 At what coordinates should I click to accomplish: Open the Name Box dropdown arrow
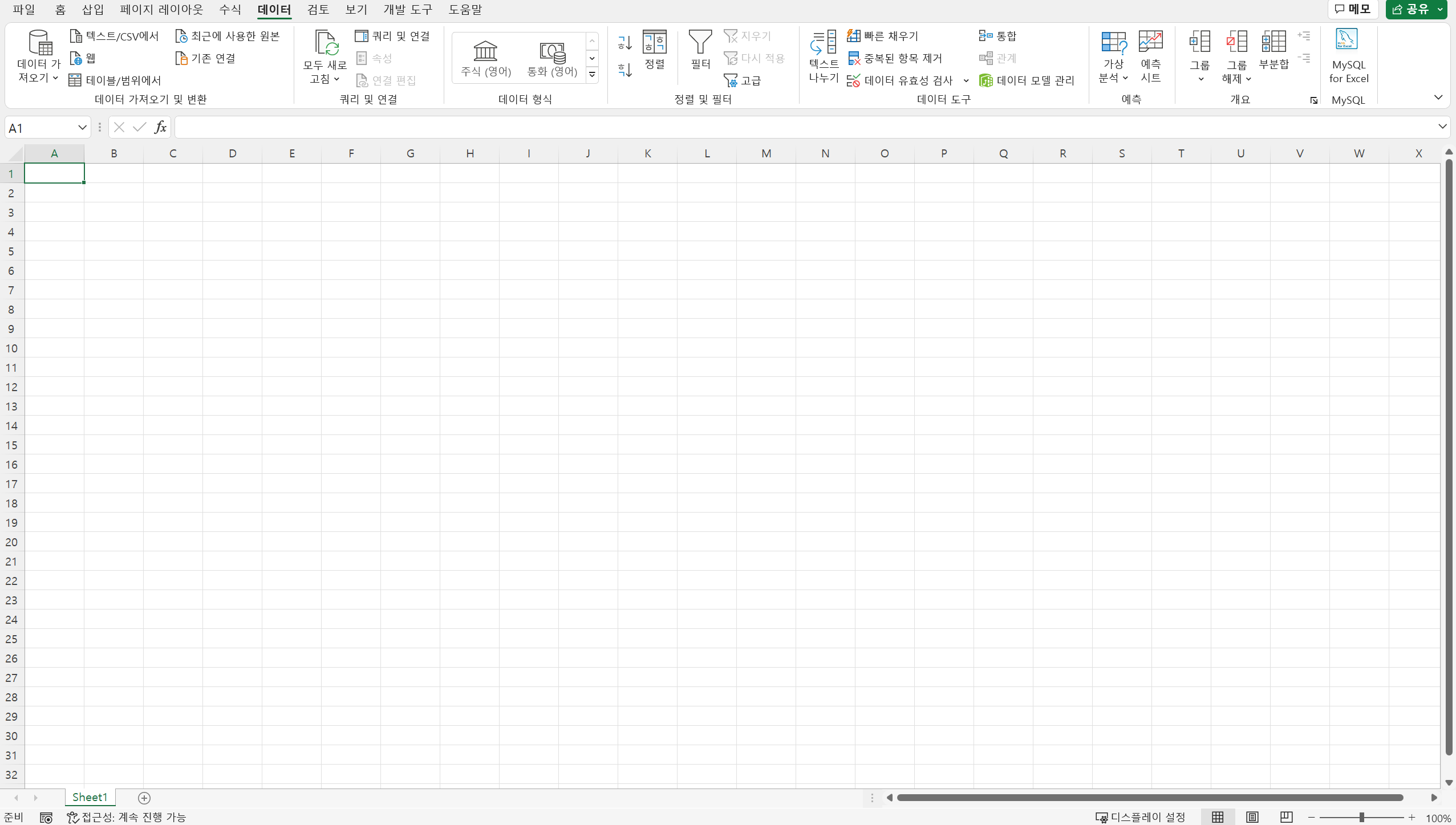point(82,128)
